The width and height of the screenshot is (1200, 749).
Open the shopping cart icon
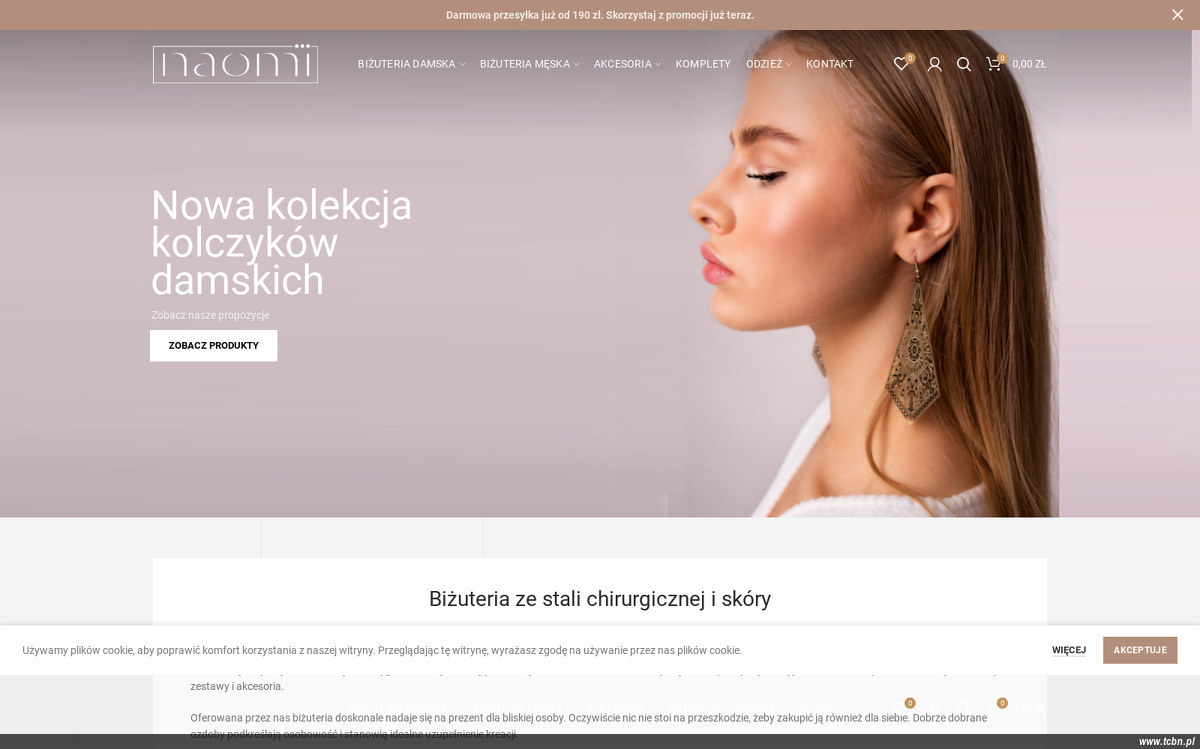(994, 64)
